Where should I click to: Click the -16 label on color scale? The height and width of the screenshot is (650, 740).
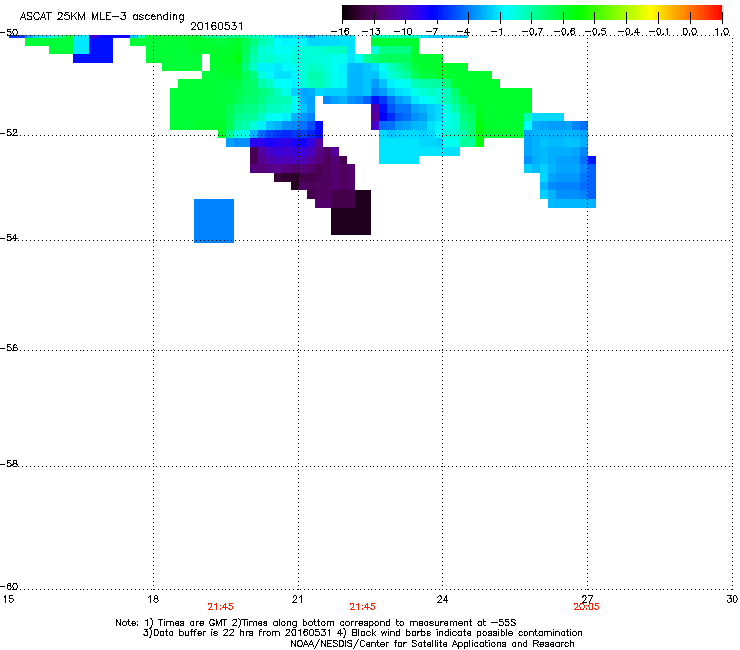pos(340,32)
